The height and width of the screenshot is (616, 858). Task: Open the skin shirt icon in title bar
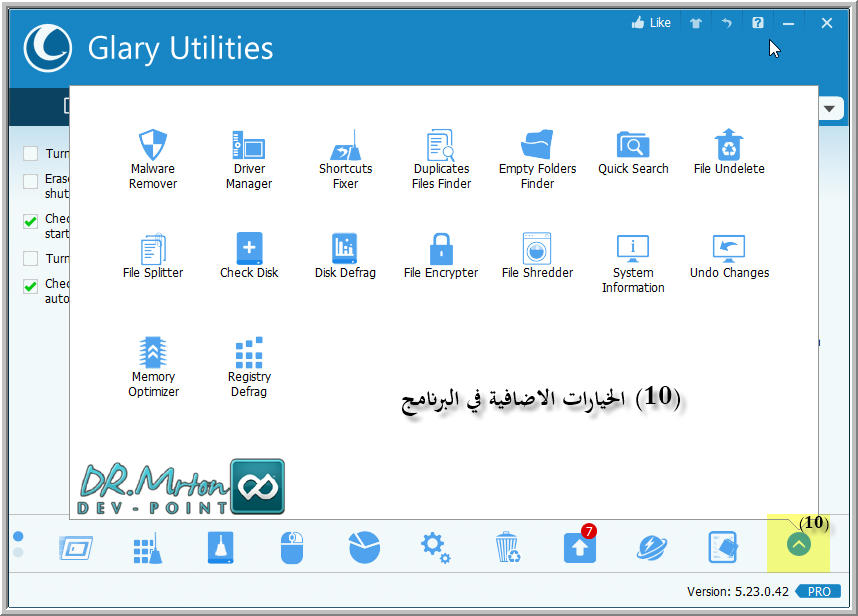click(x=695, y=23)
